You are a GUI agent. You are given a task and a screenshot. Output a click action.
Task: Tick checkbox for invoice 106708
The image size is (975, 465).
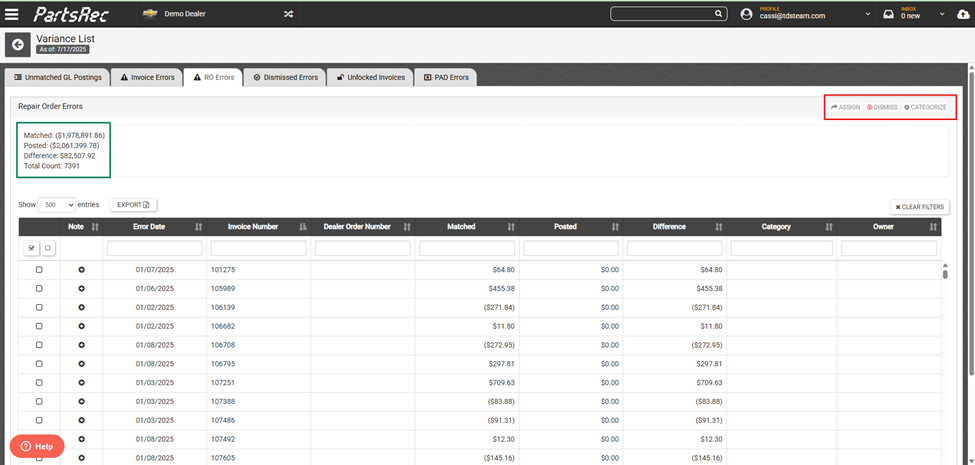(39, 344)
